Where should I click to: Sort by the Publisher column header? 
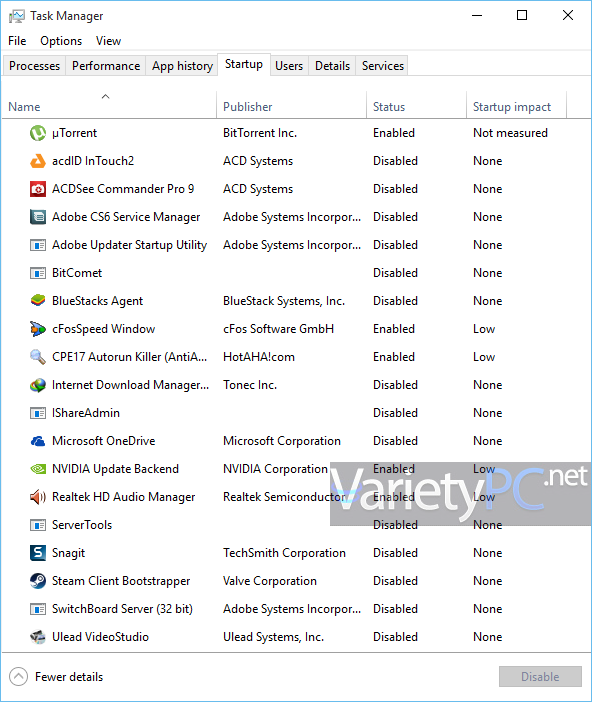point(292,105)
